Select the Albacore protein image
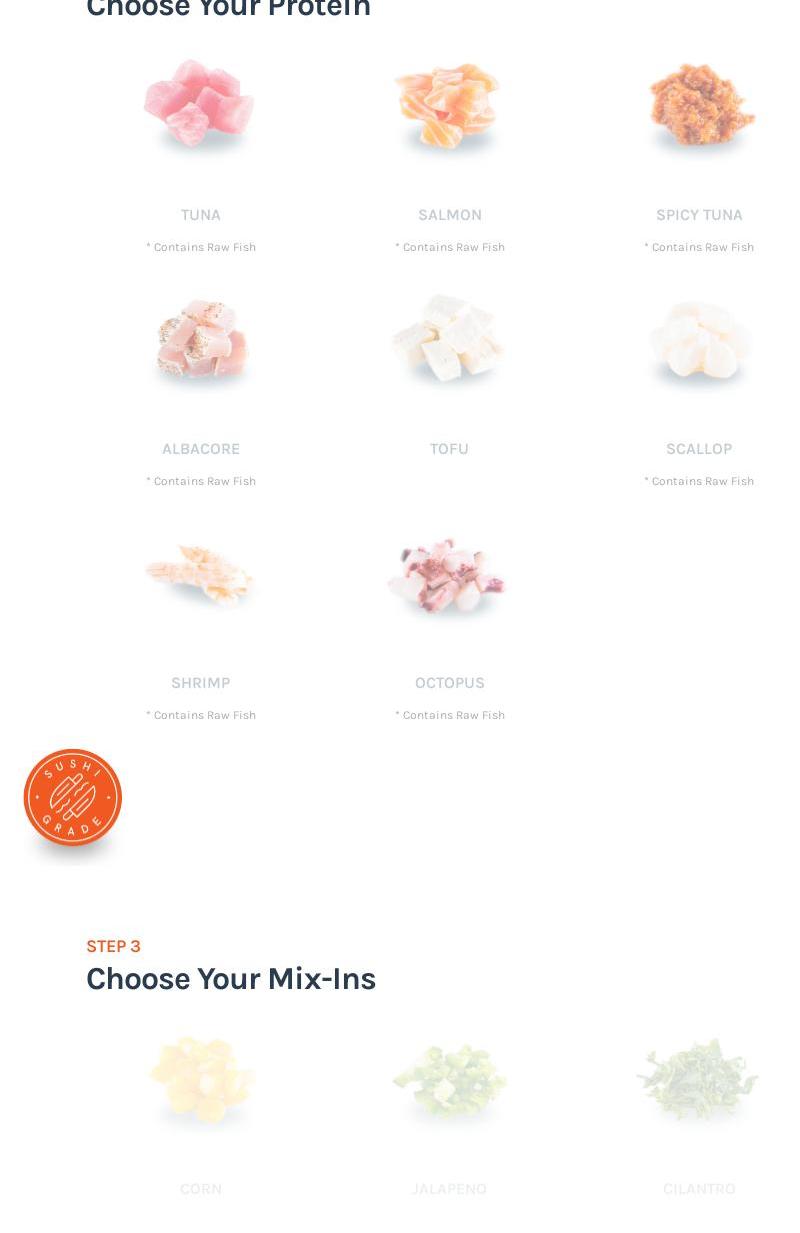Screen dimensions: 800x1233 [200, 342]
